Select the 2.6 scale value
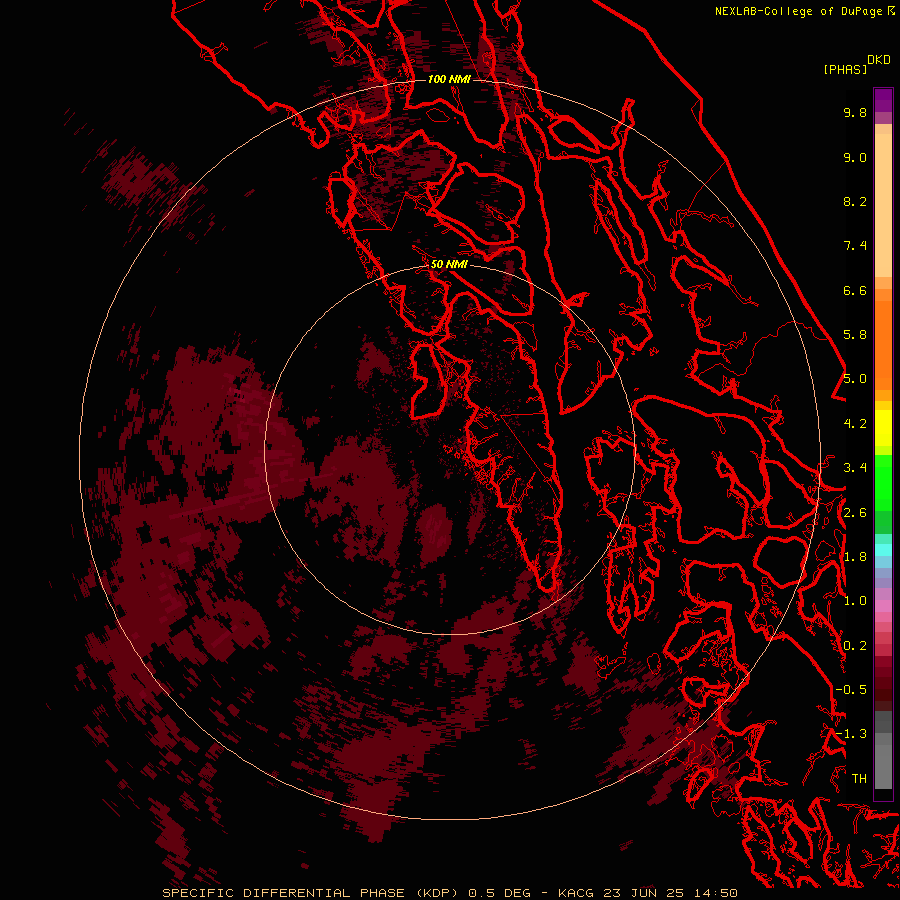Viewport: 900px width, 900px height. click(855, 513)
